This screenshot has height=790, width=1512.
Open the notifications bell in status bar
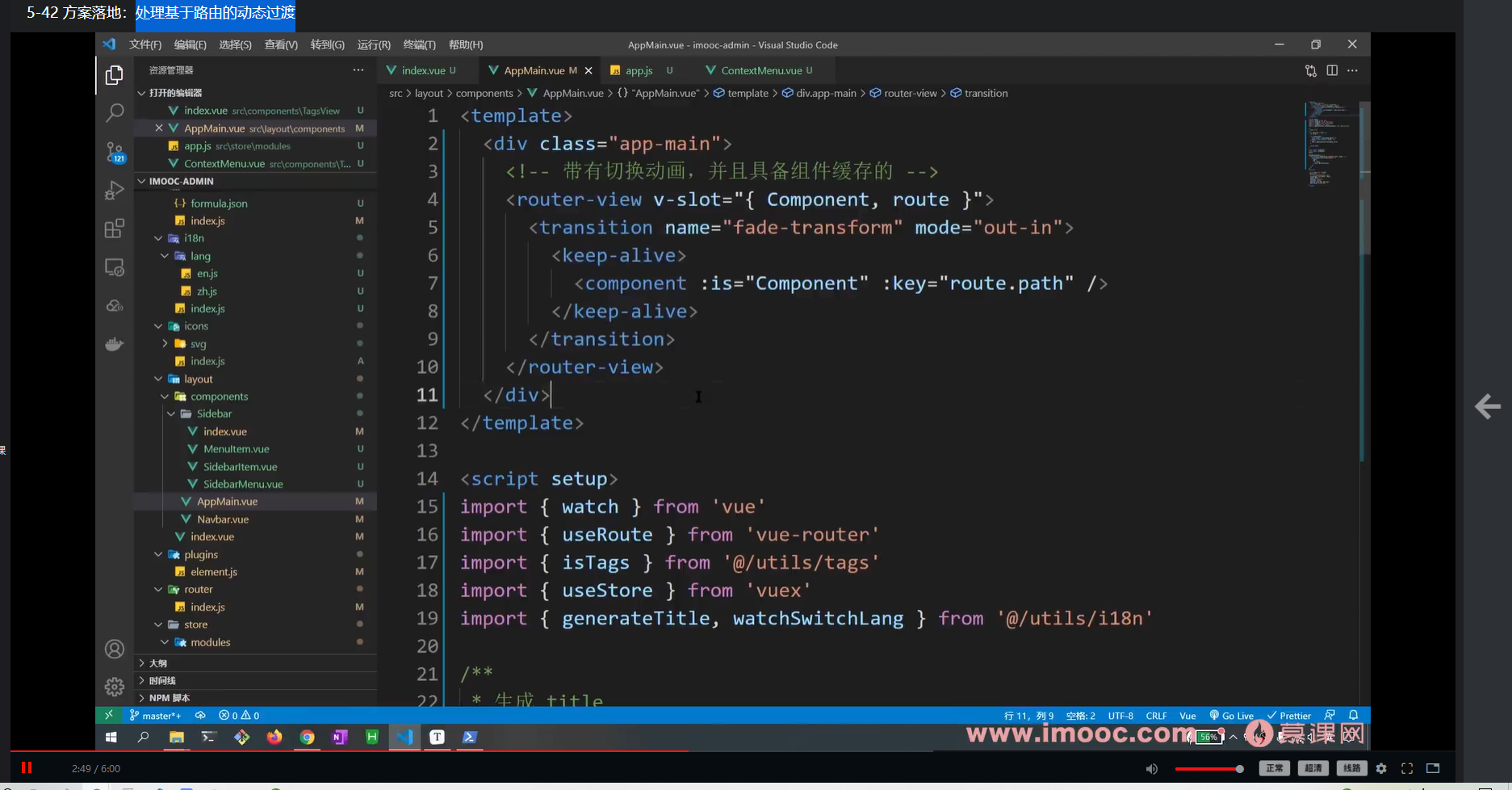tap(1354, 715)
